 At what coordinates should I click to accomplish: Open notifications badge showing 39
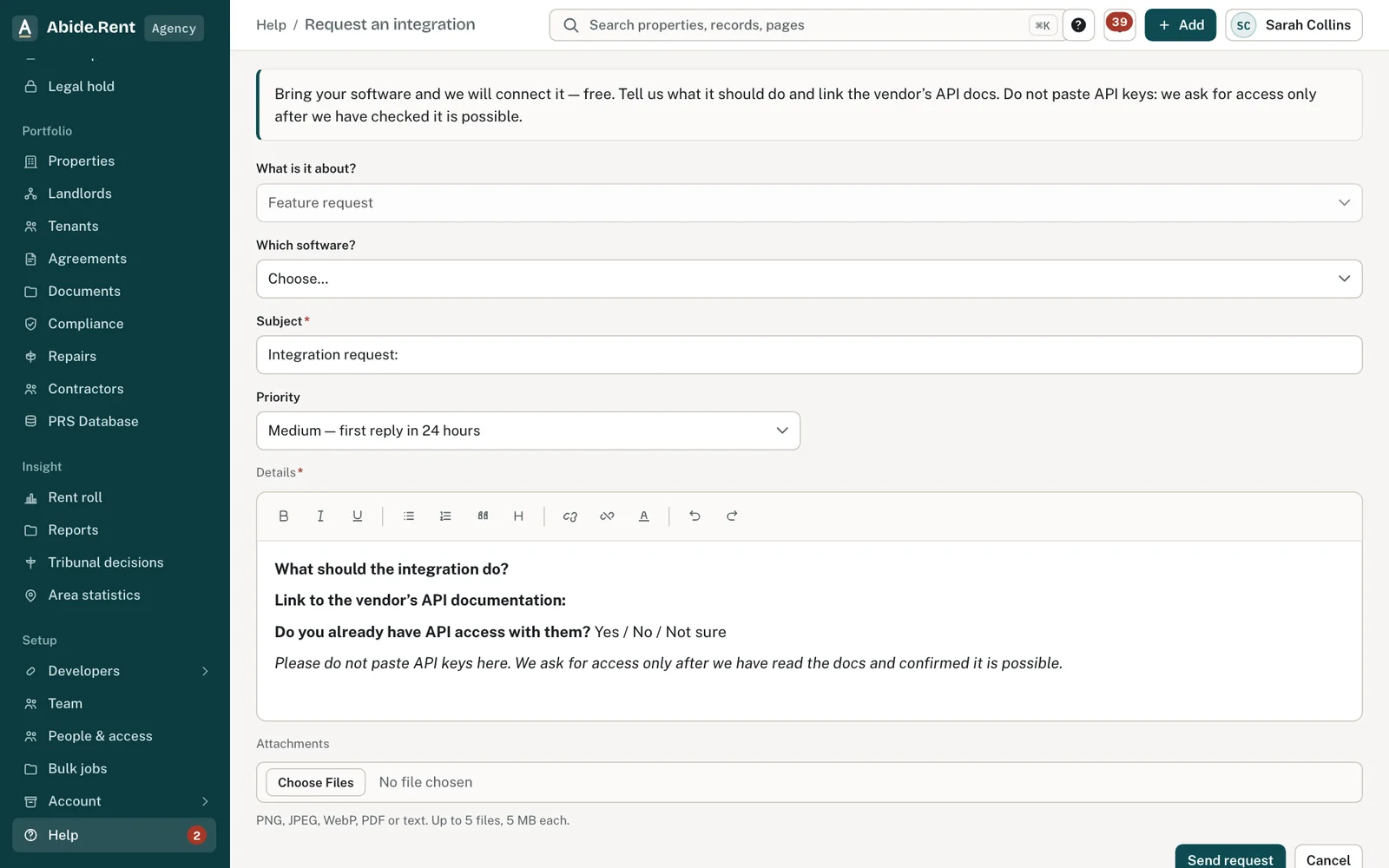[x=1120, y=25]
